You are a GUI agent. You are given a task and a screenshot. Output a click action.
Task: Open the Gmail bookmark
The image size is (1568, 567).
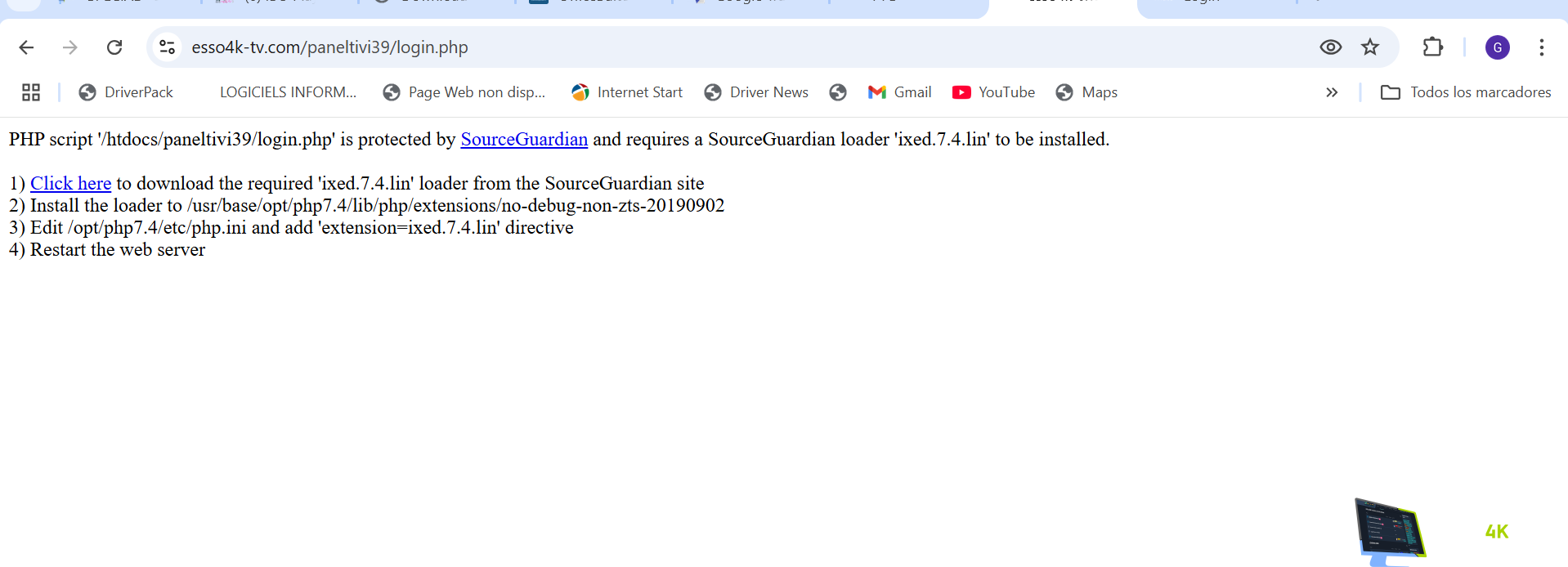[900, 92]
